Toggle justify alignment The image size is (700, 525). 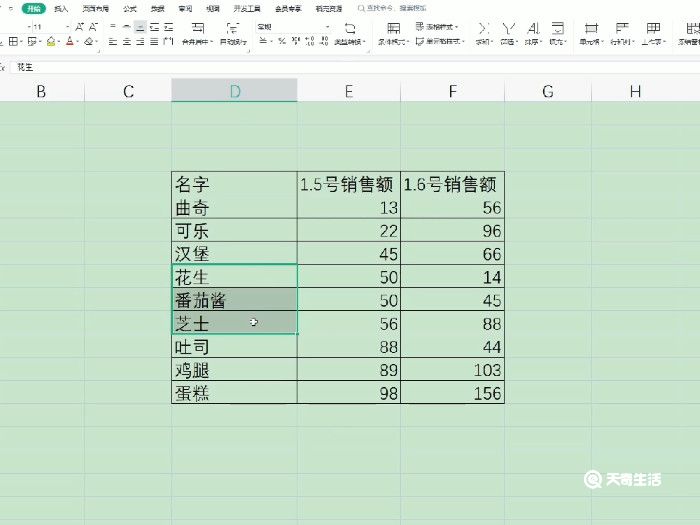pos(154,42)
